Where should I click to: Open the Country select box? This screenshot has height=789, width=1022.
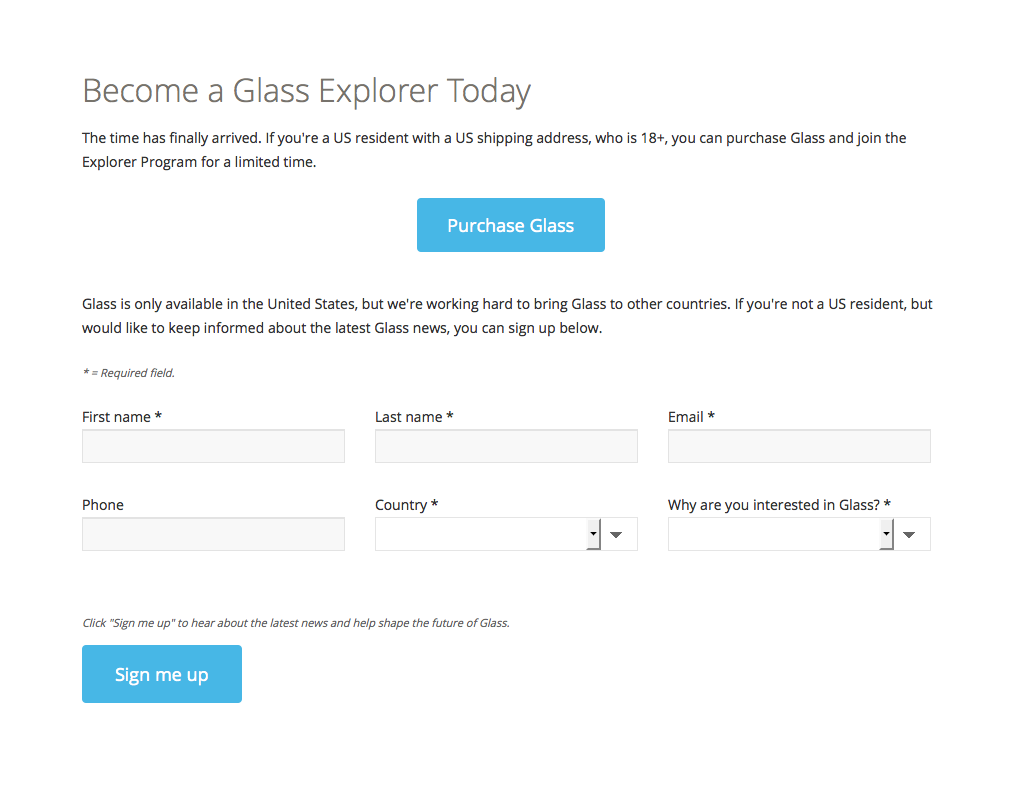pyautogui.click(x=481, y=534)
